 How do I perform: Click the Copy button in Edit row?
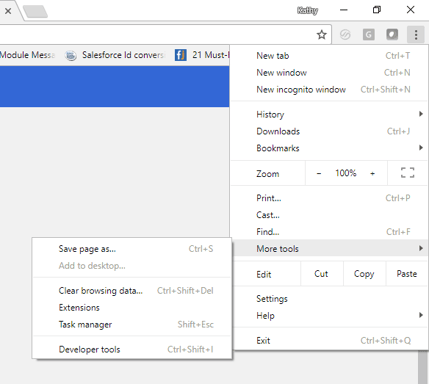(x=364, y=274)
